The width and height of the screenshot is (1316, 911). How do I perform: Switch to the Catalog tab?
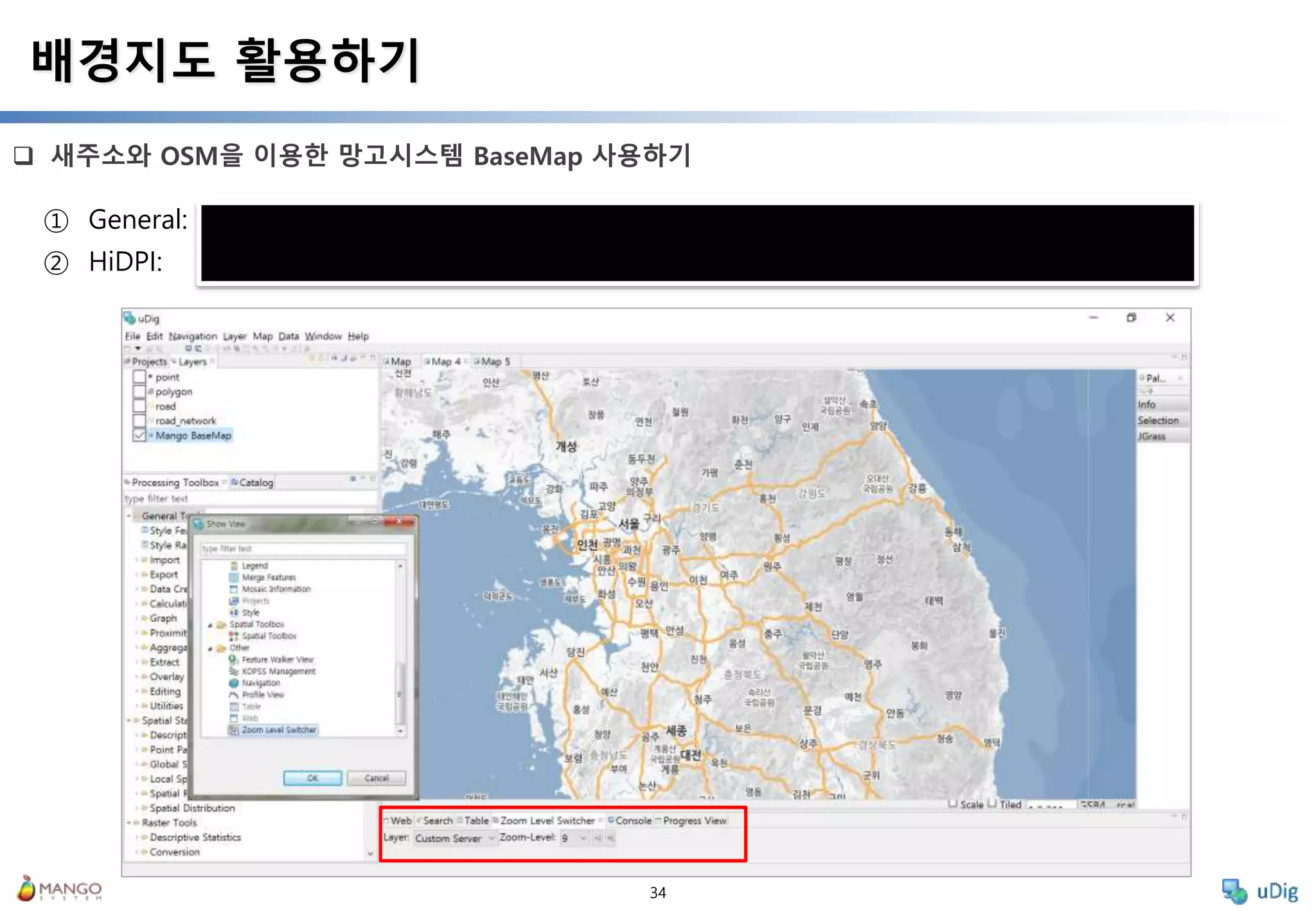pos(252,482)
